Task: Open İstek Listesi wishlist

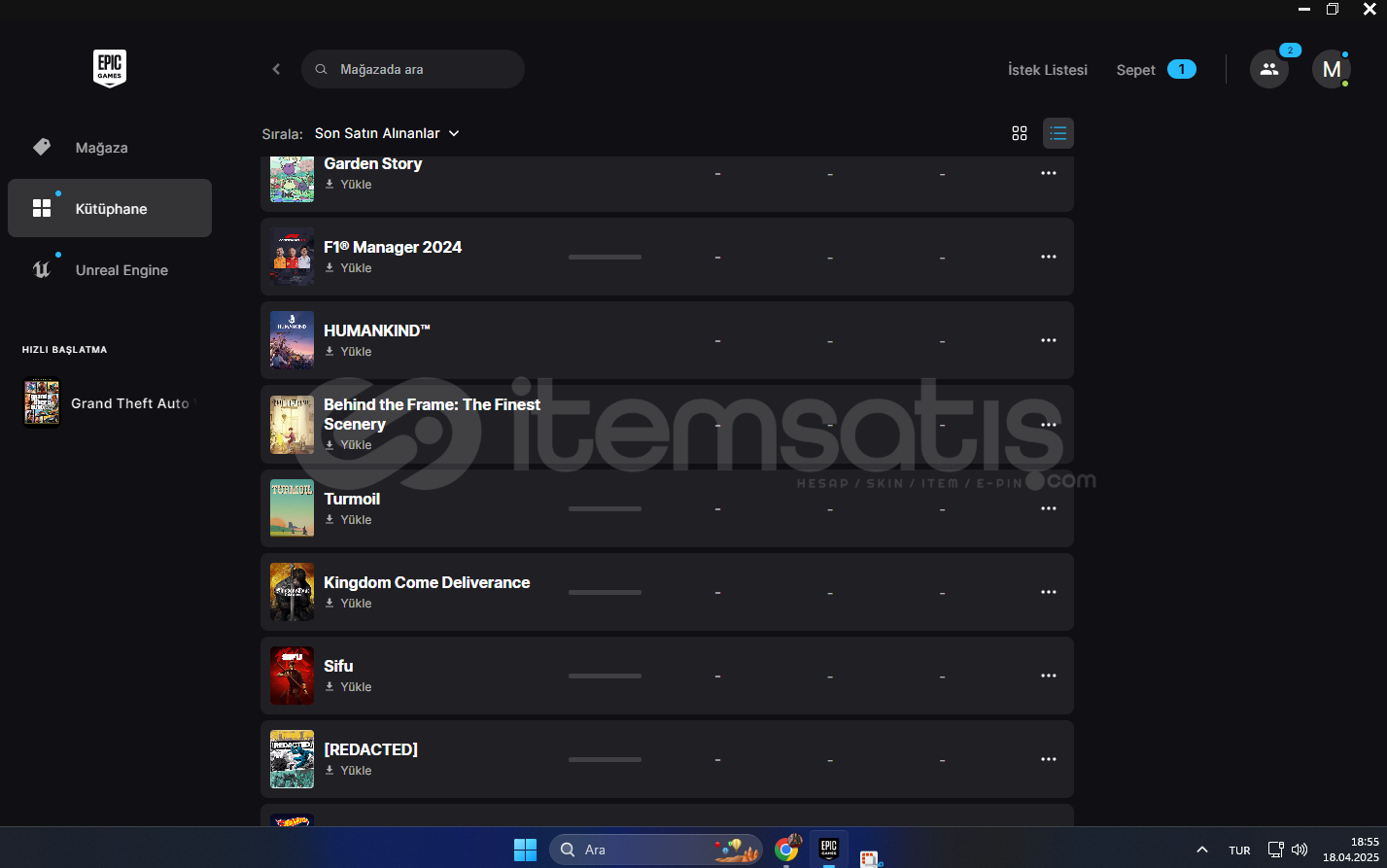Action: coord(1048,70)
